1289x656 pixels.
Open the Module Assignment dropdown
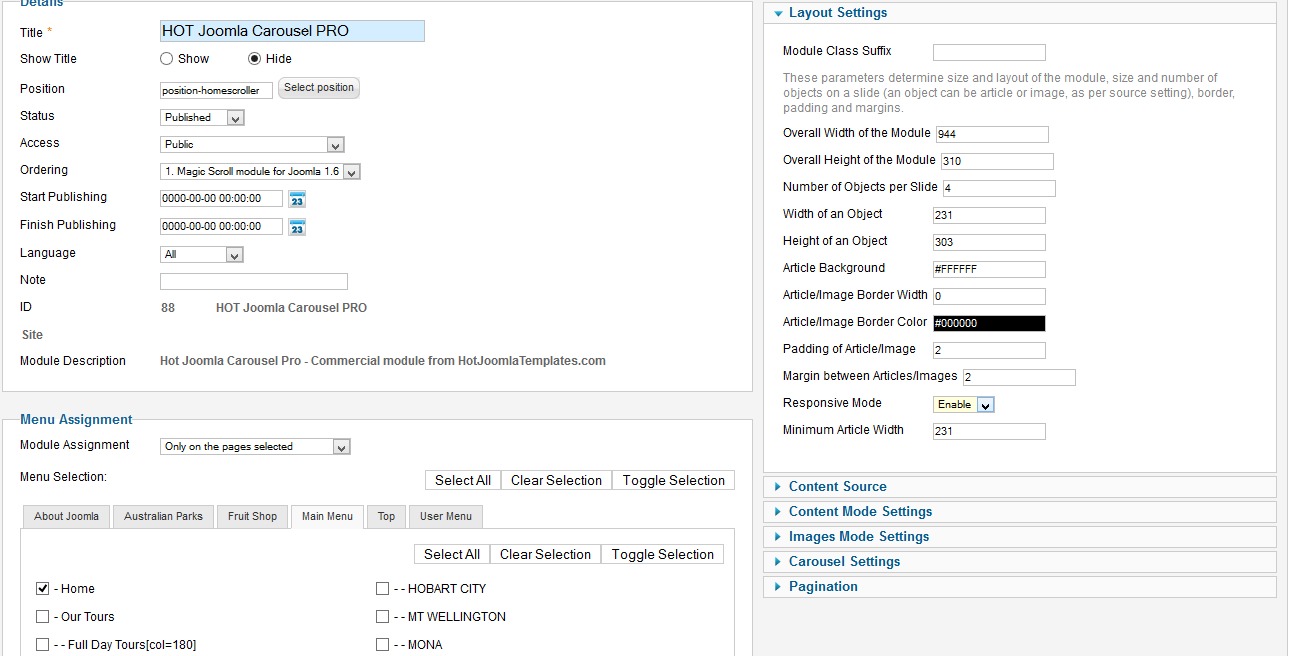click(x=255, y=447)
